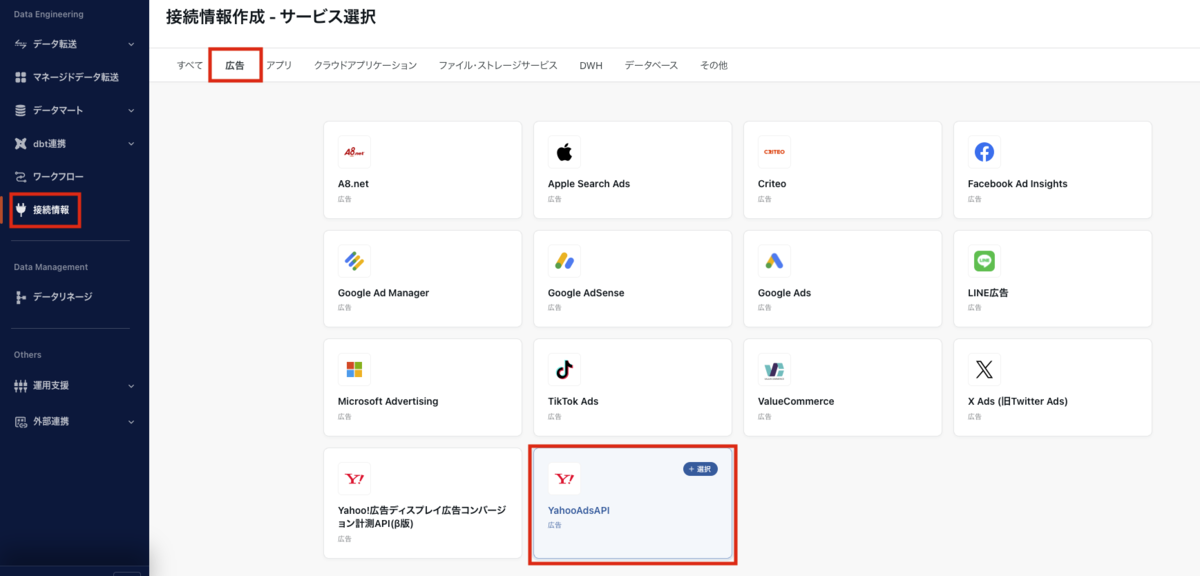Click the TikTok Ads logo icon
The image size is (1200, 576).
[x=564, y=370]
